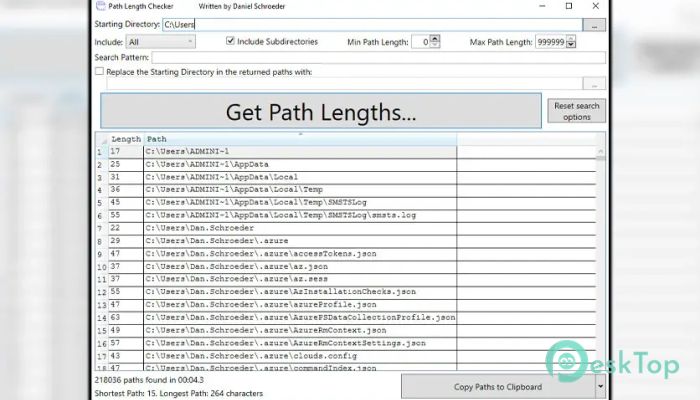This screenshot has width=700, height=400.
Task: Select row C:\Users\ADMINI~1
Action: [x=300, y=152]
